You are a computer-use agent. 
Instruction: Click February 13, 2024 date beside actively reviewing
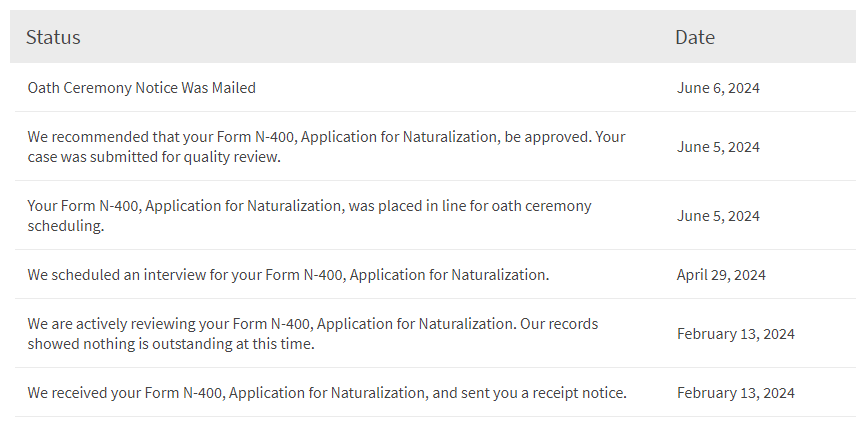tap(735, 334)
